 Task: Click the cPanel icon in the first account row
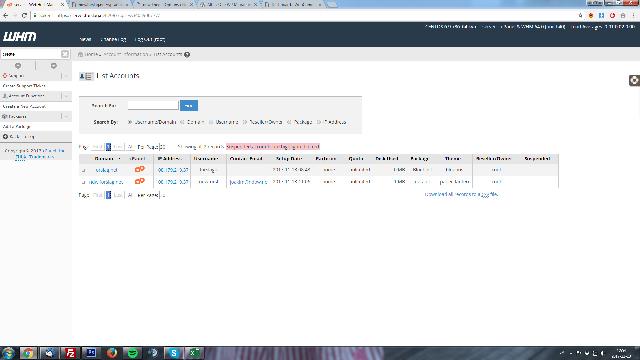coord(140,169)
